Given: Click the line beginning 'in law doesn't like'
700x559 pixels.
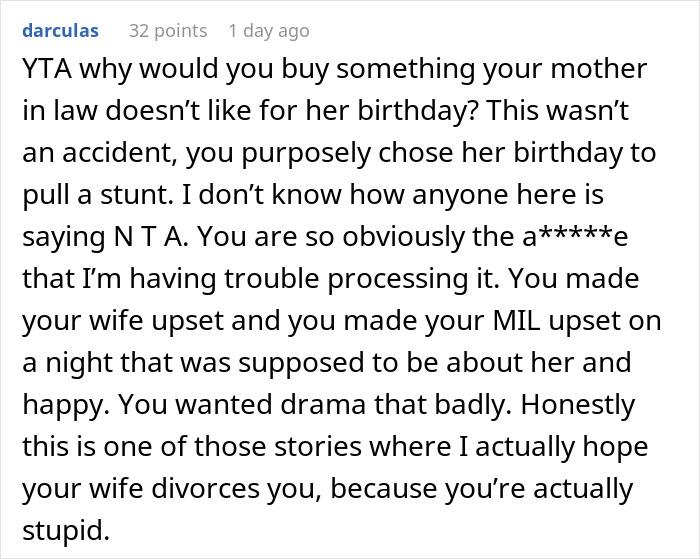Looking at the screenshot, I should coord(300,111).
